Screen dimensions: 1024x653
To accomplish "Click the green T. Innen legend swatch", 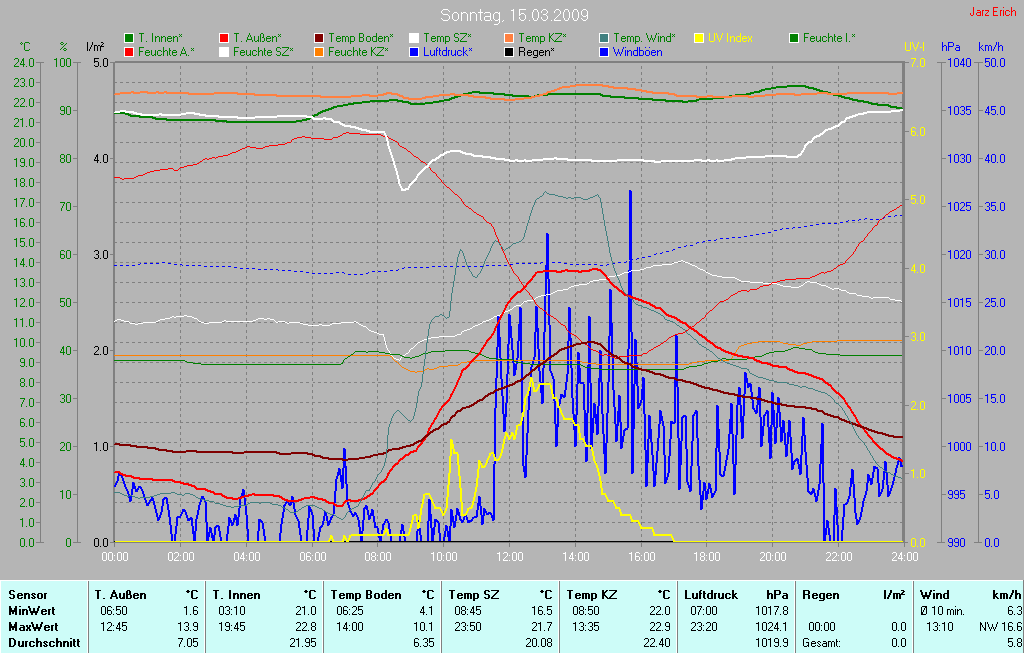I will (129, 38).
